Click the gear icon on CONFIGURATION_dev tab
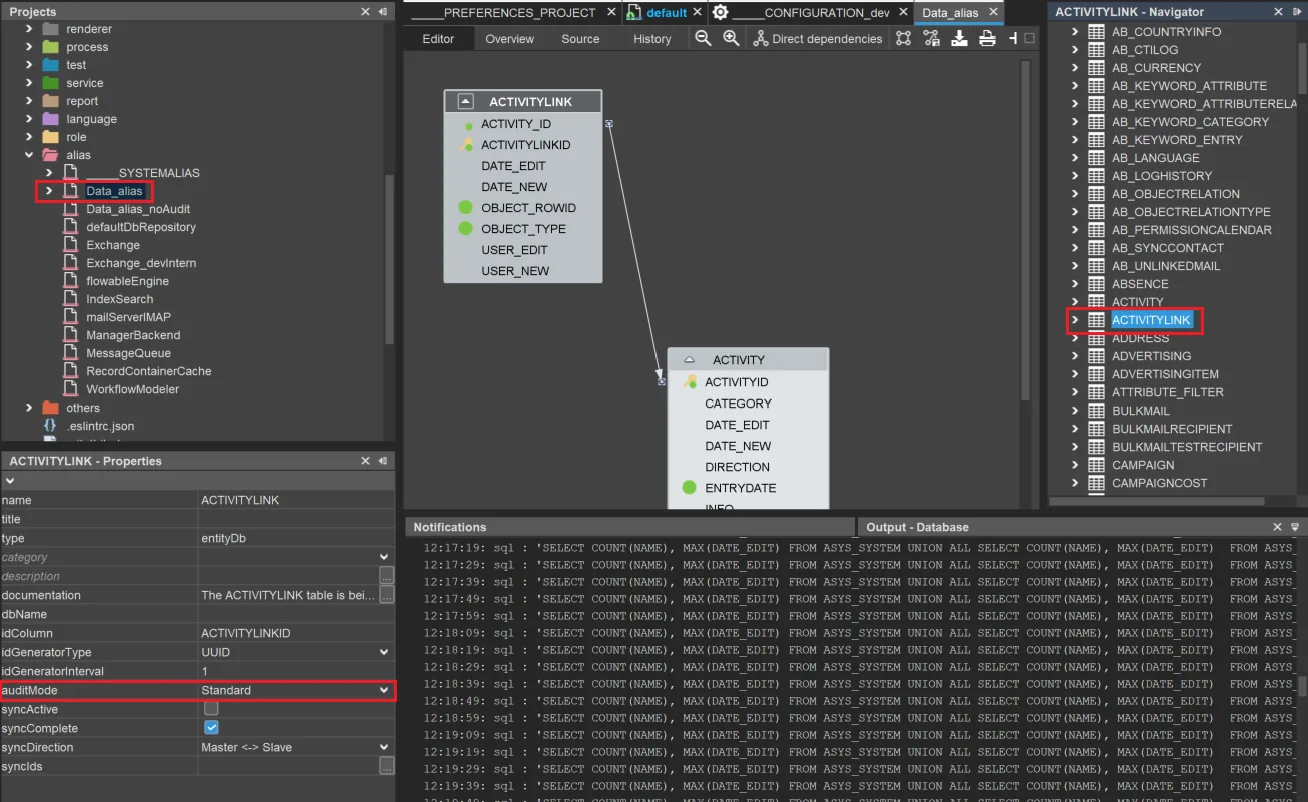 coord(720,12)
